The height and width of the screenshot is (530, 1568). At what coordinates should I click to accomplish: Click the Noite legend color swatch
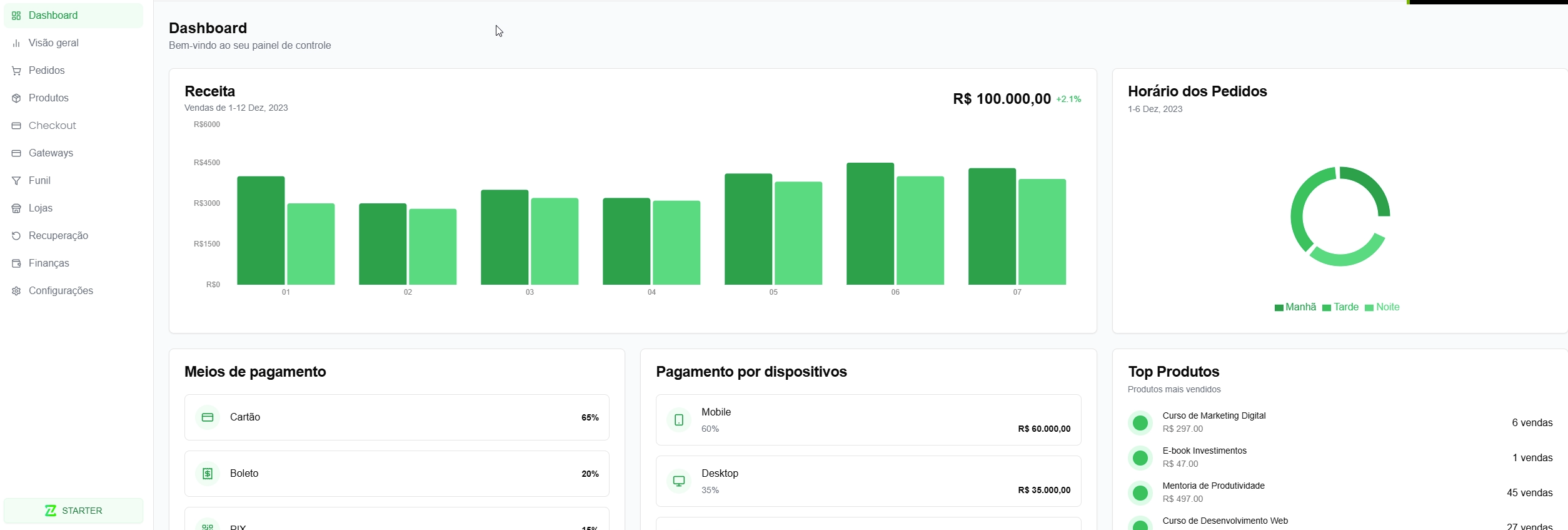point(1369,308)
